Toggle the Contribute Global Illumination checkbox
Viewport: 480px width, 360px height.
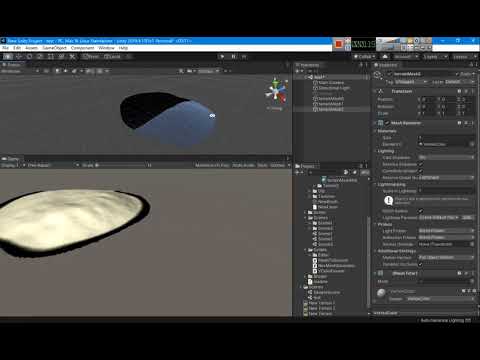pos(421,171)
